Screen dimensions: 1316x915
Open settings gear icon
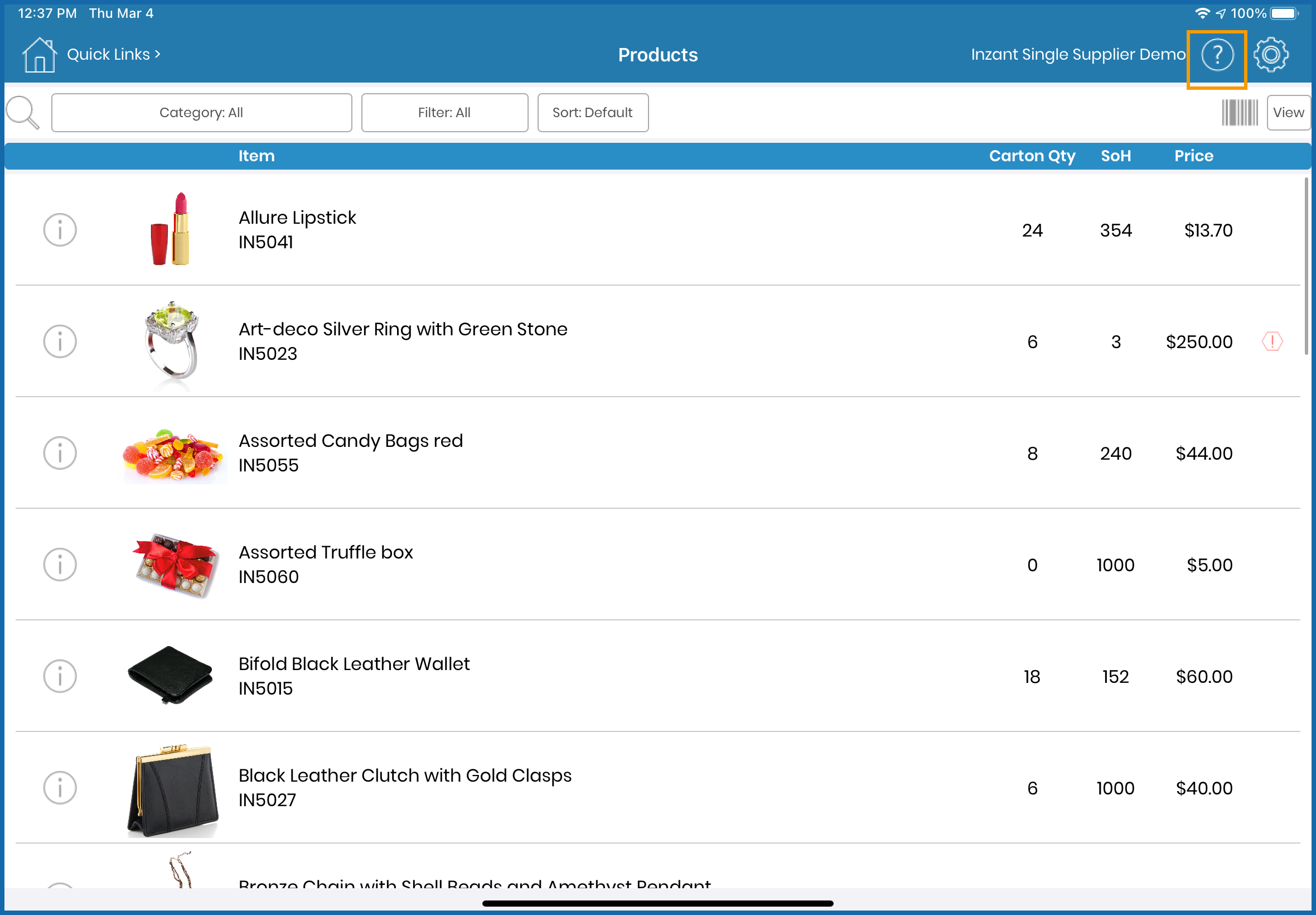click(1270, 55)
